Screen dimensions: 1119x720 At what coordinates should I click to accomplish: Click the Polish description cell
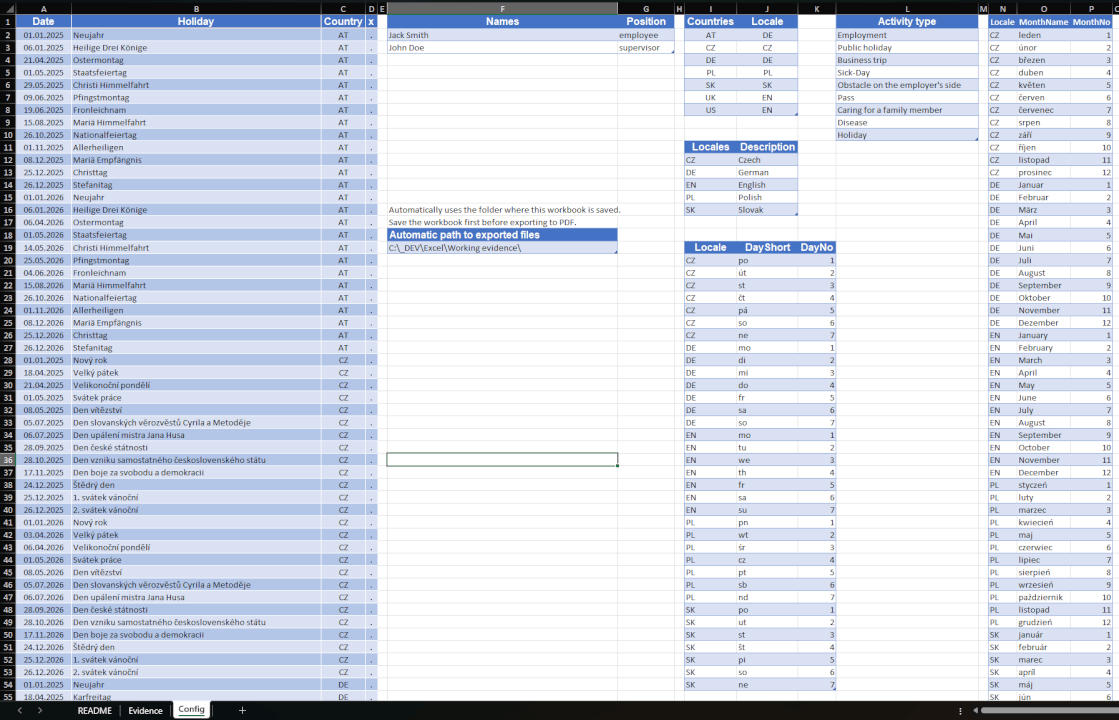(767, 198)
